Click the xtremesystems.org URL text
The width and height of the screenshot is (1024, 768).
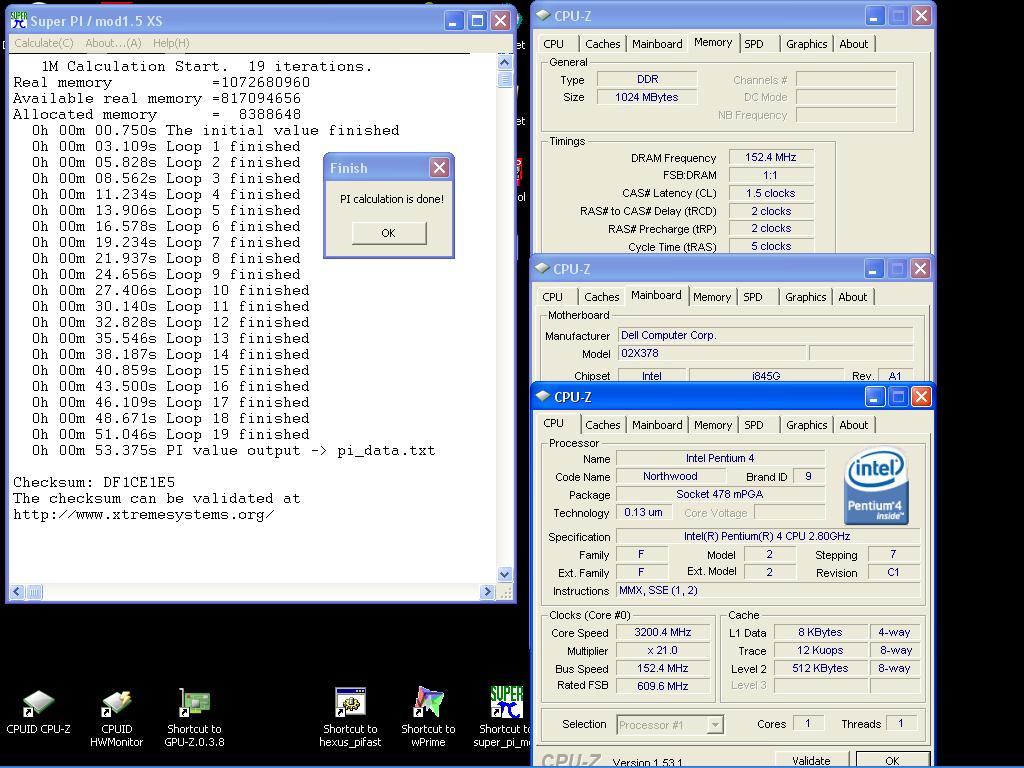click(143, 514)
